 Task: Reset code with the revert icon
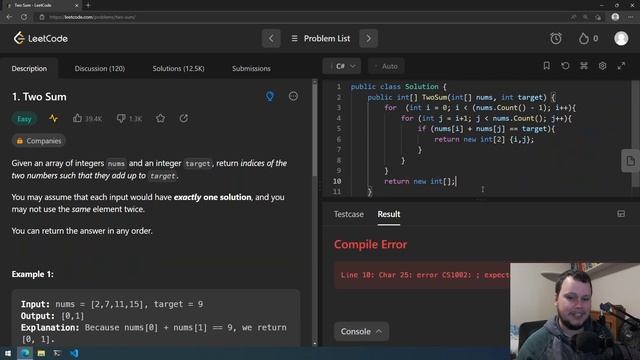tap(565, 66)
